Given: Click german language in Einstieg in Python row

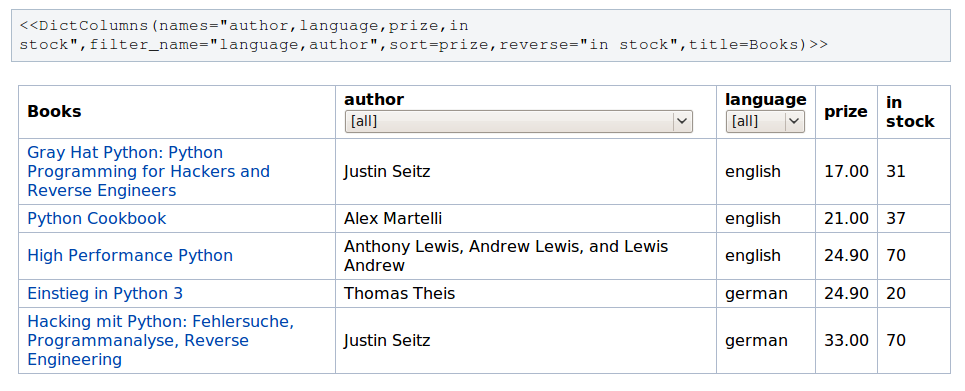Looking at the screenshot, I should point(756,293).
